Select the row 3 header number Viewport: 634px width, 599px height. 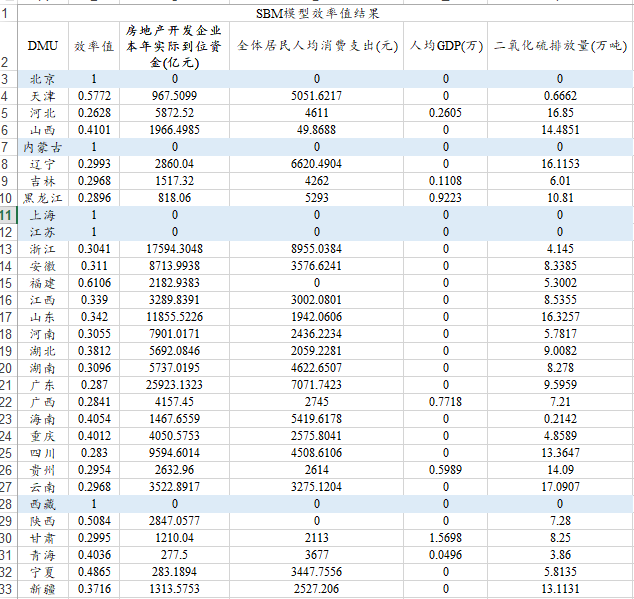[6, 79]
